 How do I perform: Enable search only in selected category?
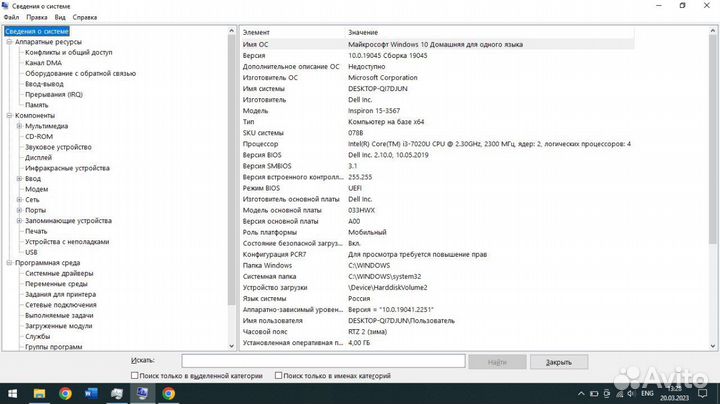[x=135, y=376]
